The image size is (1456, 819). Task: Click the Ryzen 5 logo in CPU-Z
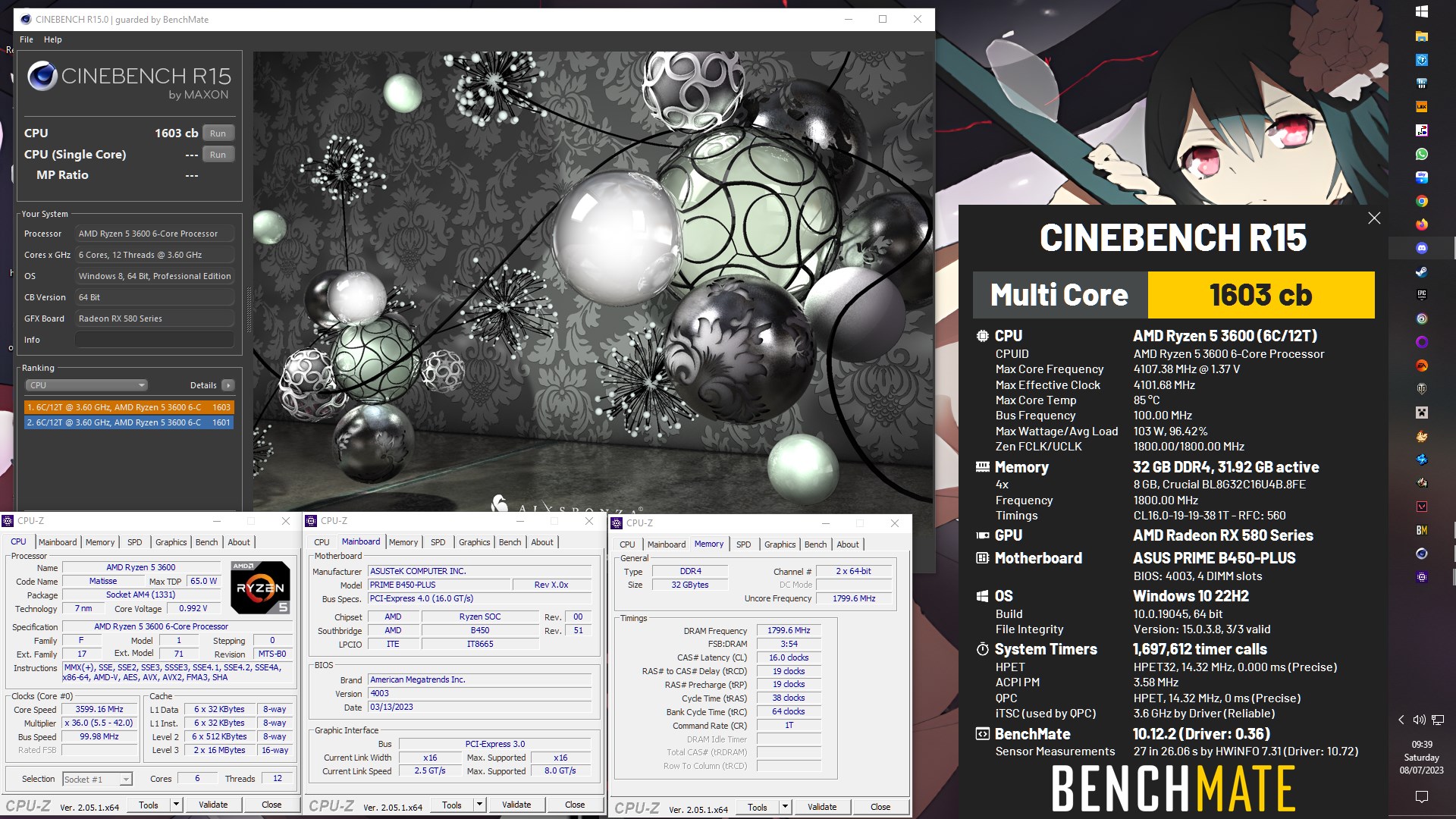pyautogui.click(x=260, y=587)
